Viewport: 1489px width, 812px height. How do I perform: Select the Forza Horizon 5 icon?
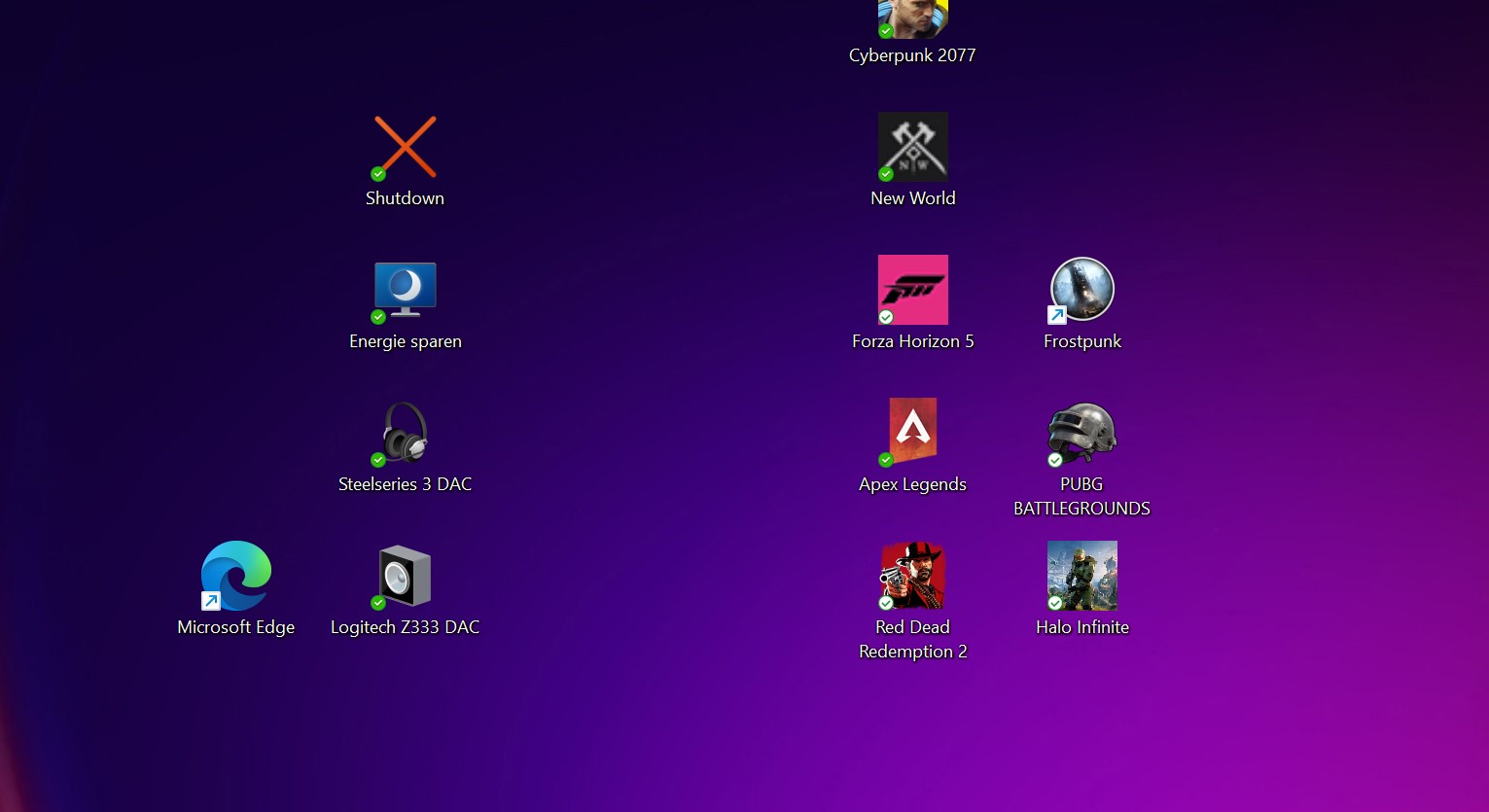(x=913, y=289)
